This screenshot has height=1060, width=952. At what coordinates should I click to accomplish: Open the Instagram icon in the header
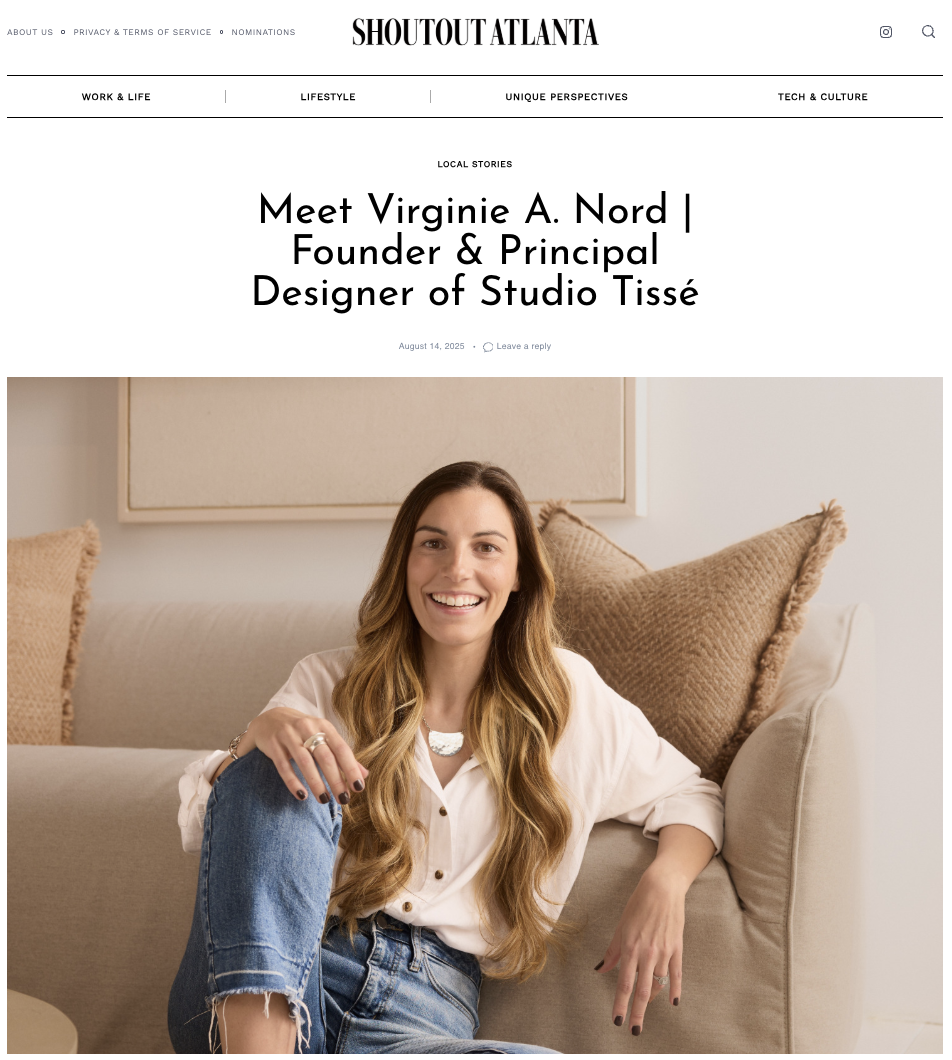point(886,32)
